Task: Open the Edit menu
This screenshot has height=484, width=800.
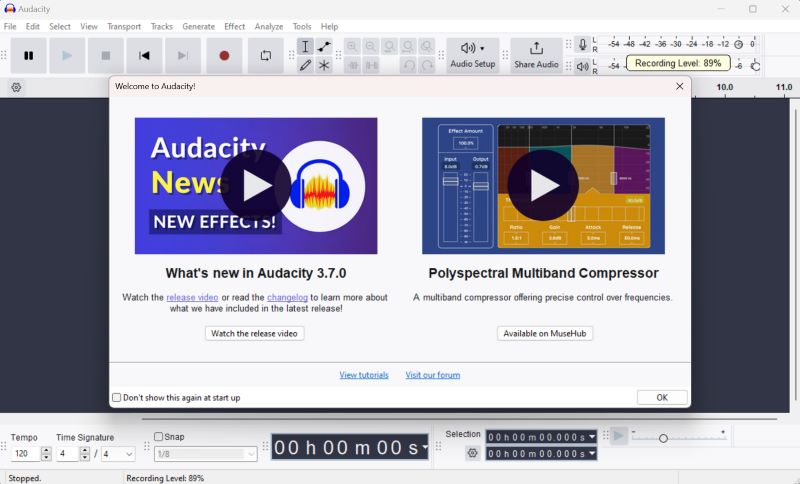Action: tap(33, 27)
